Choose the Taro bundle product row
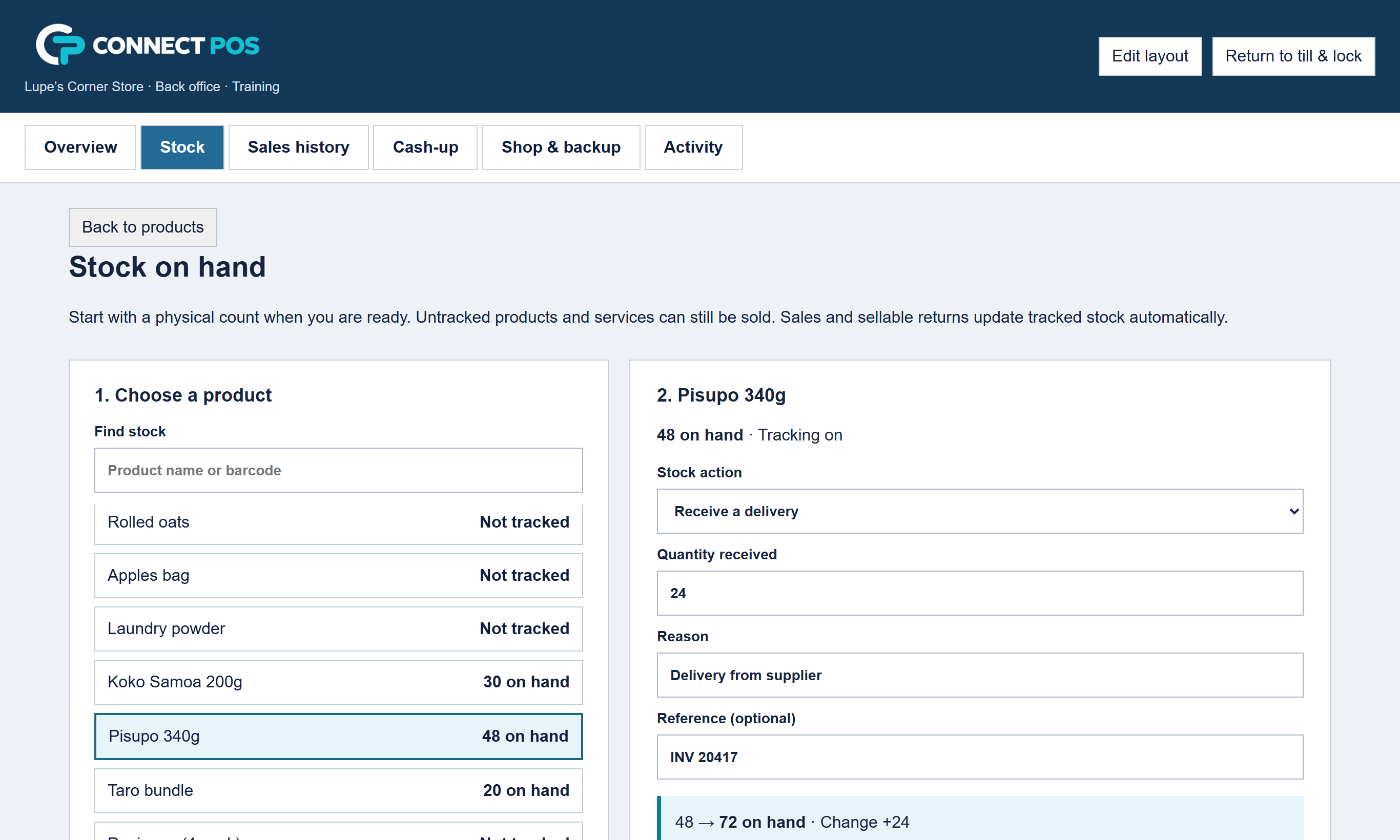This screenshot has width=1400, height=840. click(x=339, y=791)
